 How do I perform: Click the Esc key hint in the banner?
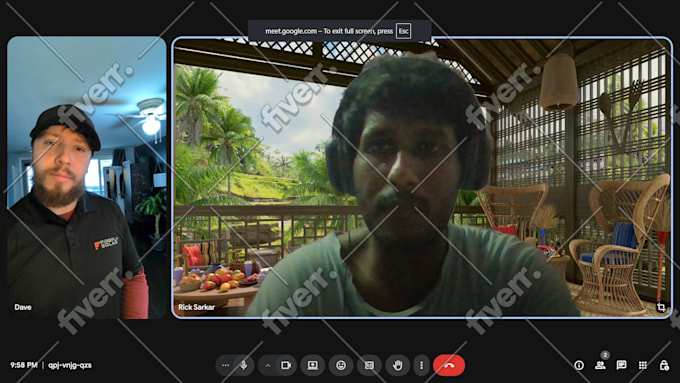coord(403,31)
